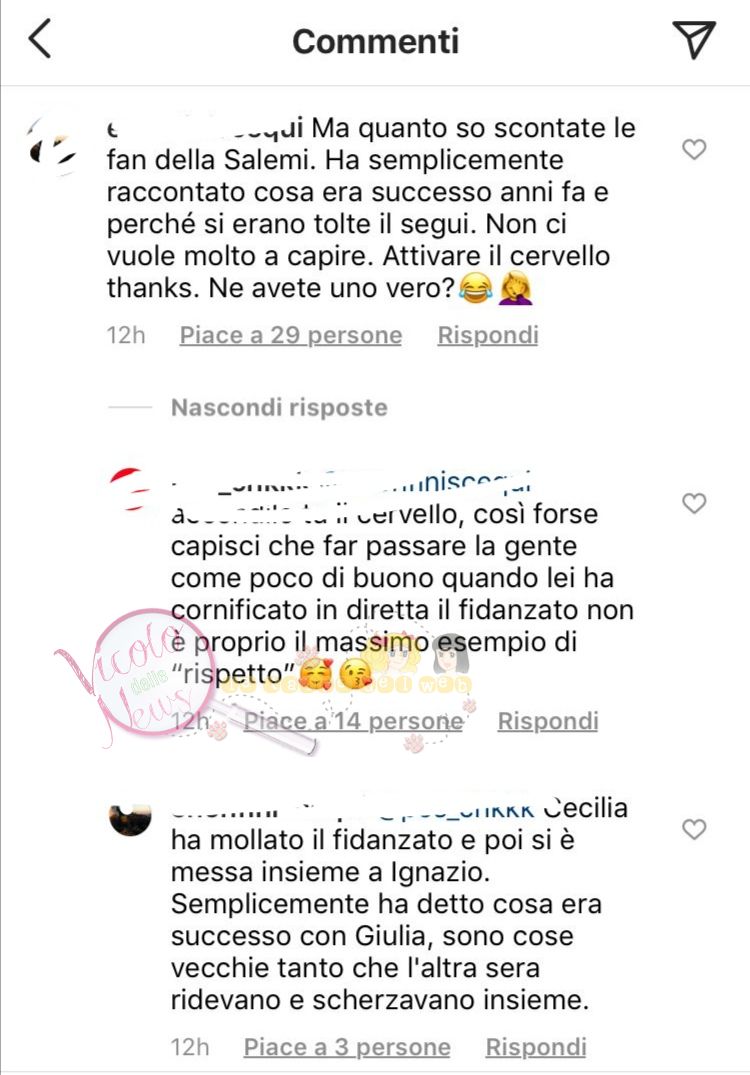Collapse replies with Nascondi risposte
Image resolution: width=750 pixels, height=1075 pixels.
pyautogui.click(x=279, y=407)
